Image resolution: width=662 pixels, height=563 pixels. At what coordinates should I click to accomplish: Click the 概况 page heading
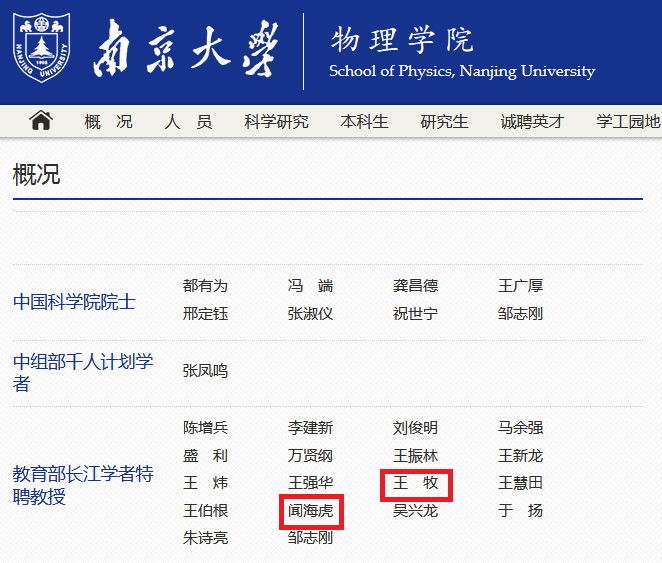coord(36,175)
